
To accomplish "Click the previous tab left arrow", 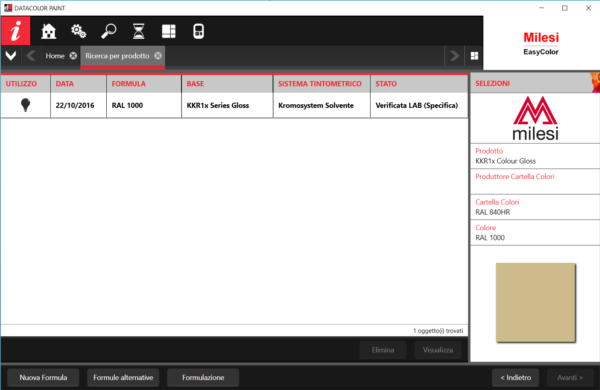I will (31, 56).
